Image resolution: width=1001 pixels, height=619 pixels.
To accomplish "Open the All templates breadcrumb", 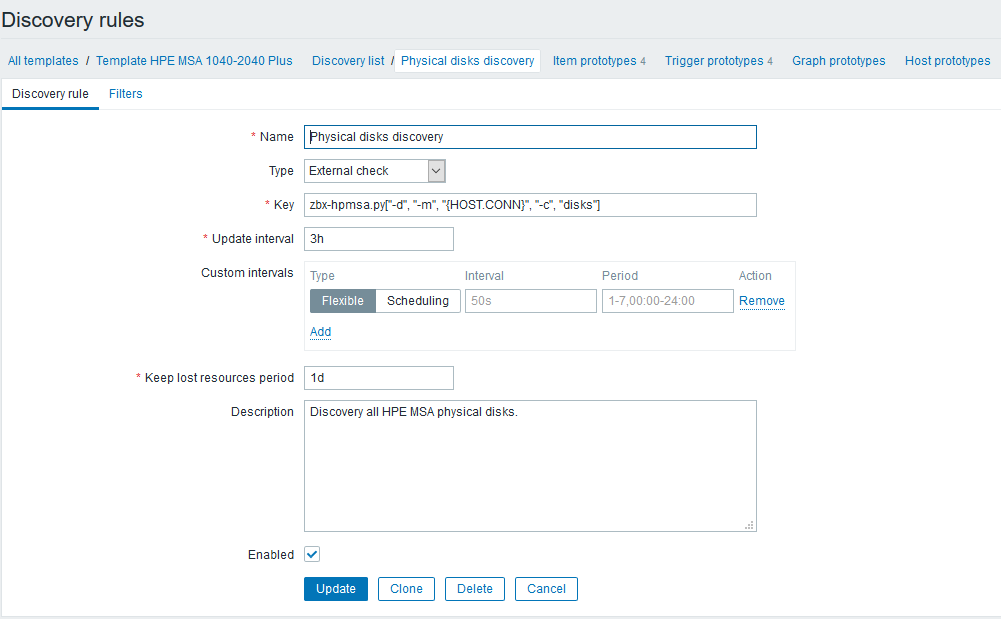I will click(43, 60).
